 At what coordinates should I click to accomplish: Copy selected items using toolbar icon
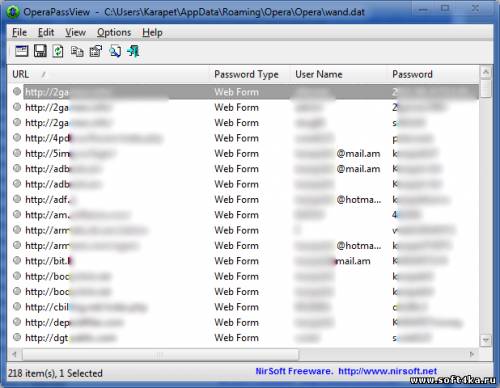click(x=77, y=52)
